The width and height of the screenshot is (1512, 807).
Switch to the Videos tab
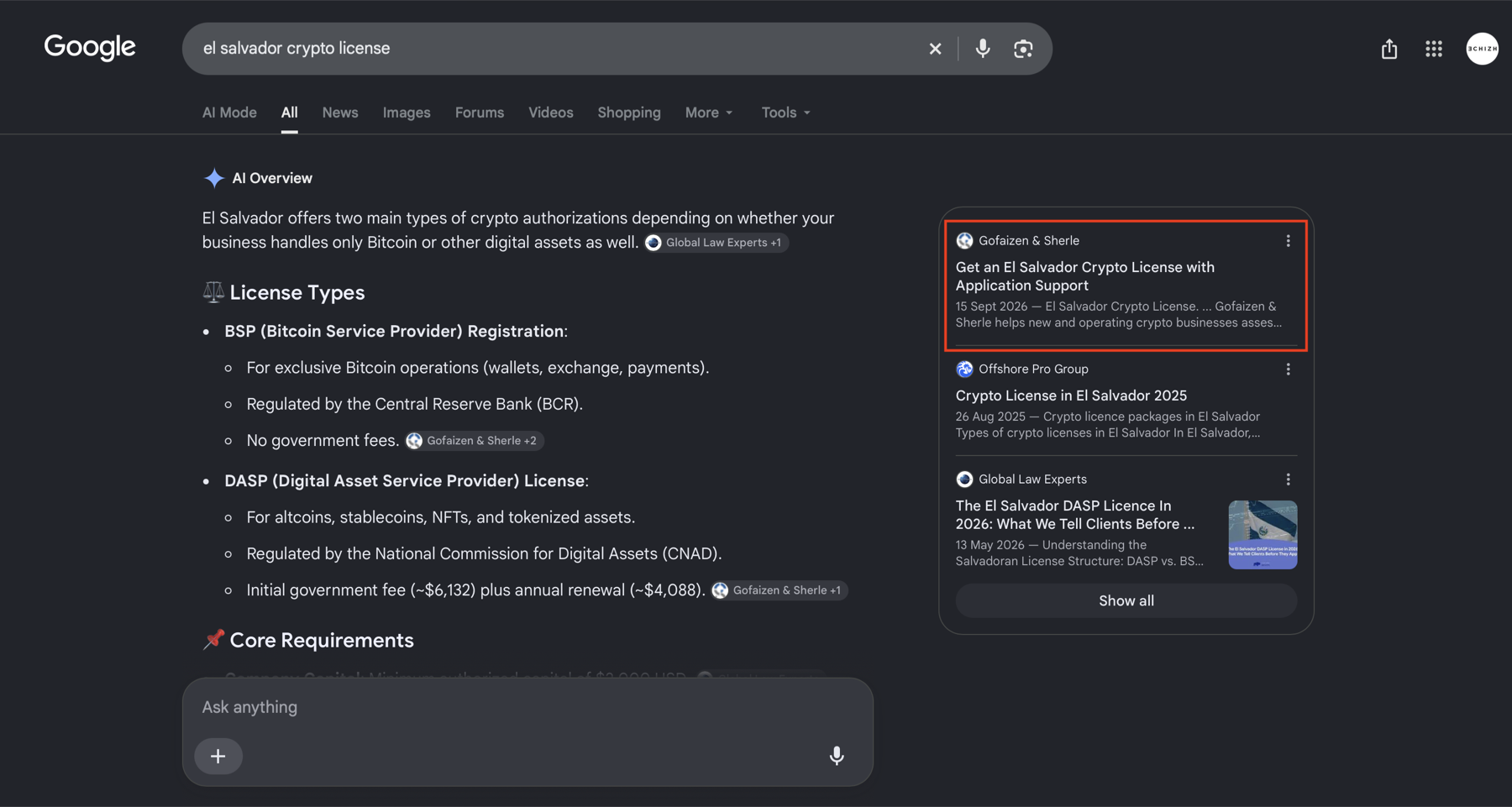coord(551,113)
